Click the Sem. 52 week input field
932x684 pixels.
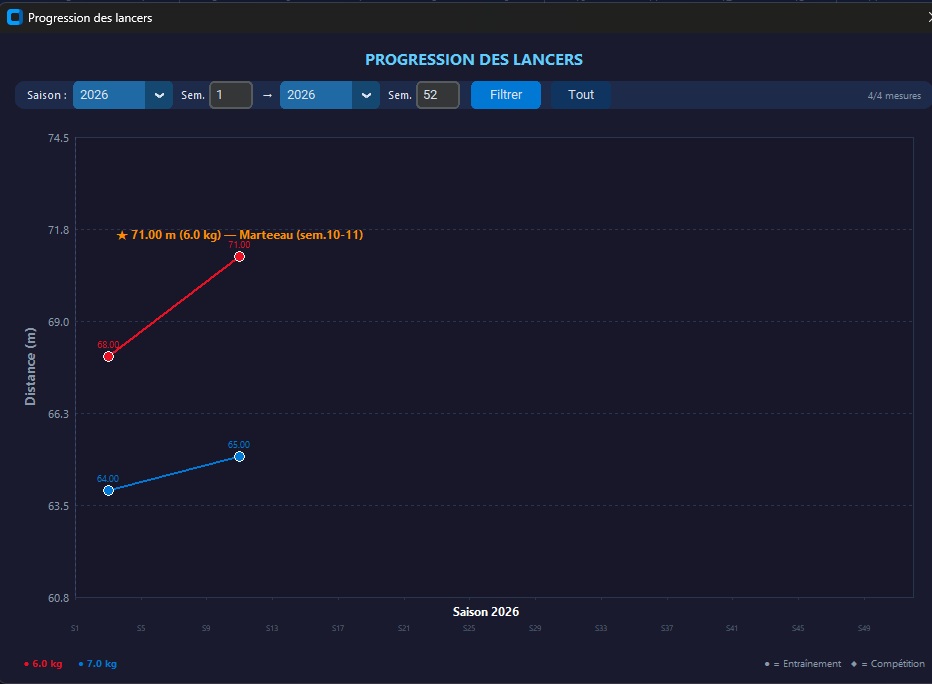(440, 94)
